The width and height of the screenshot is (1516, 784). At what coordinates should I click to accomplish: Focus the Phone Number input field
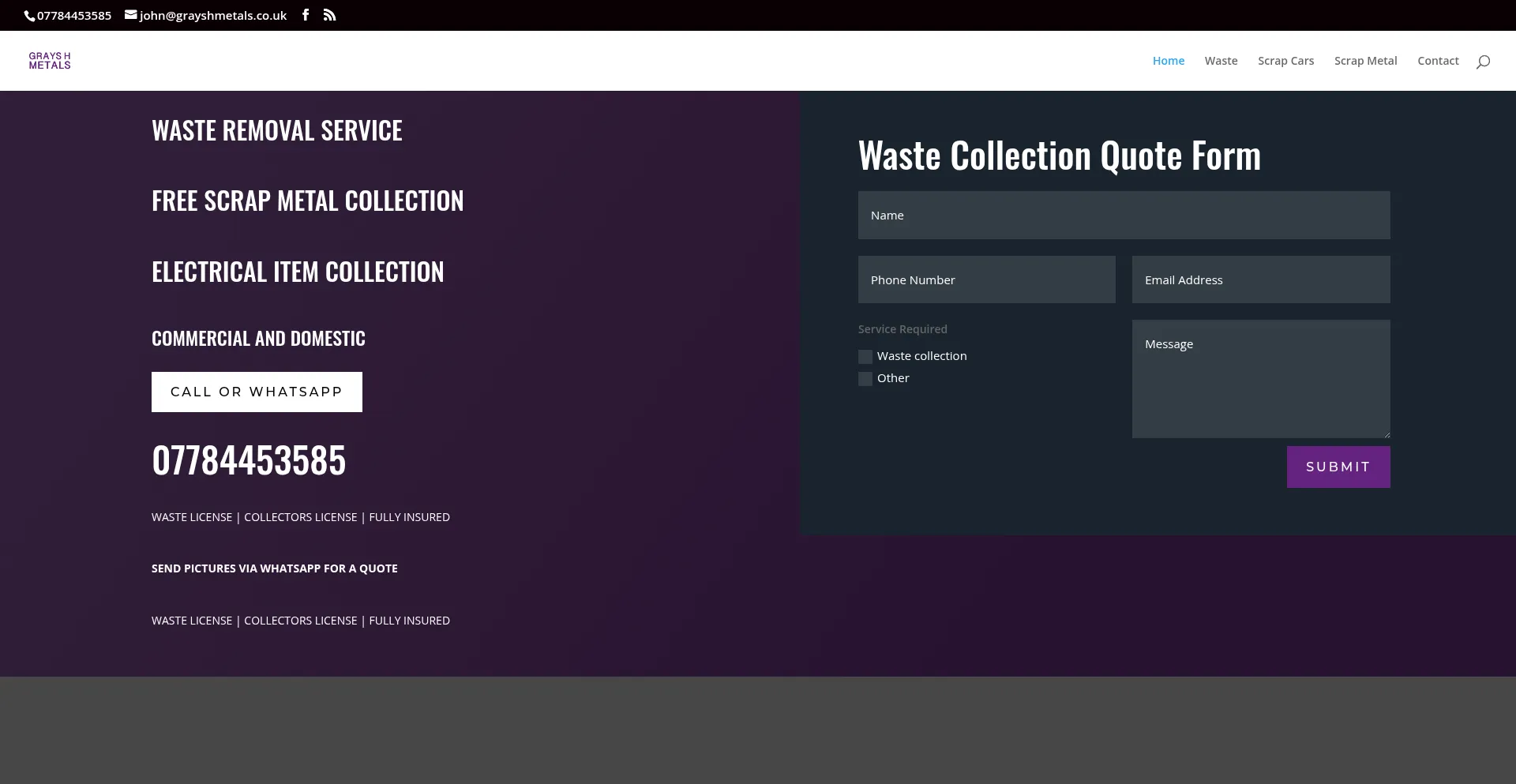(x=986, y=279)
